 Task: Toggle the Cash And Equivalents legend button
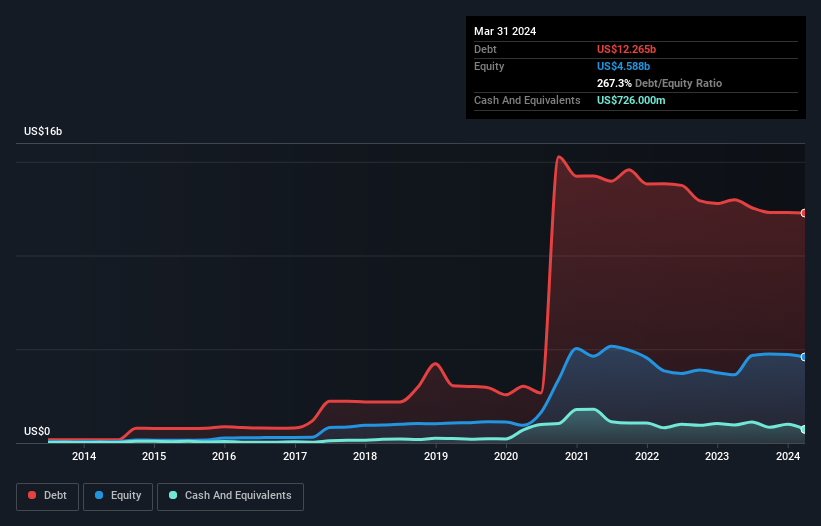coord(230,496)
